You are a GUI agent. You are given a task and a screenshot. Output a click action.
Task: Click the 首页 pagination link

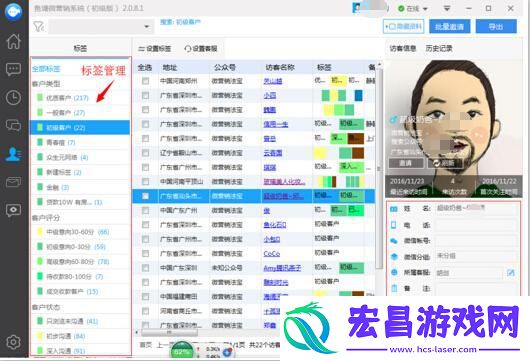(145, 345)
